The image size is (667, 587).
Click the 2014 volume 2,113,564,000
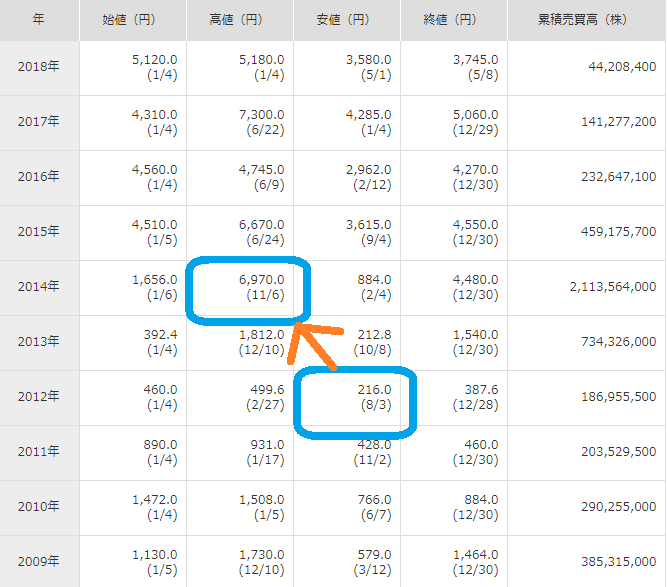pyautogui.click(x=612, y=286)
